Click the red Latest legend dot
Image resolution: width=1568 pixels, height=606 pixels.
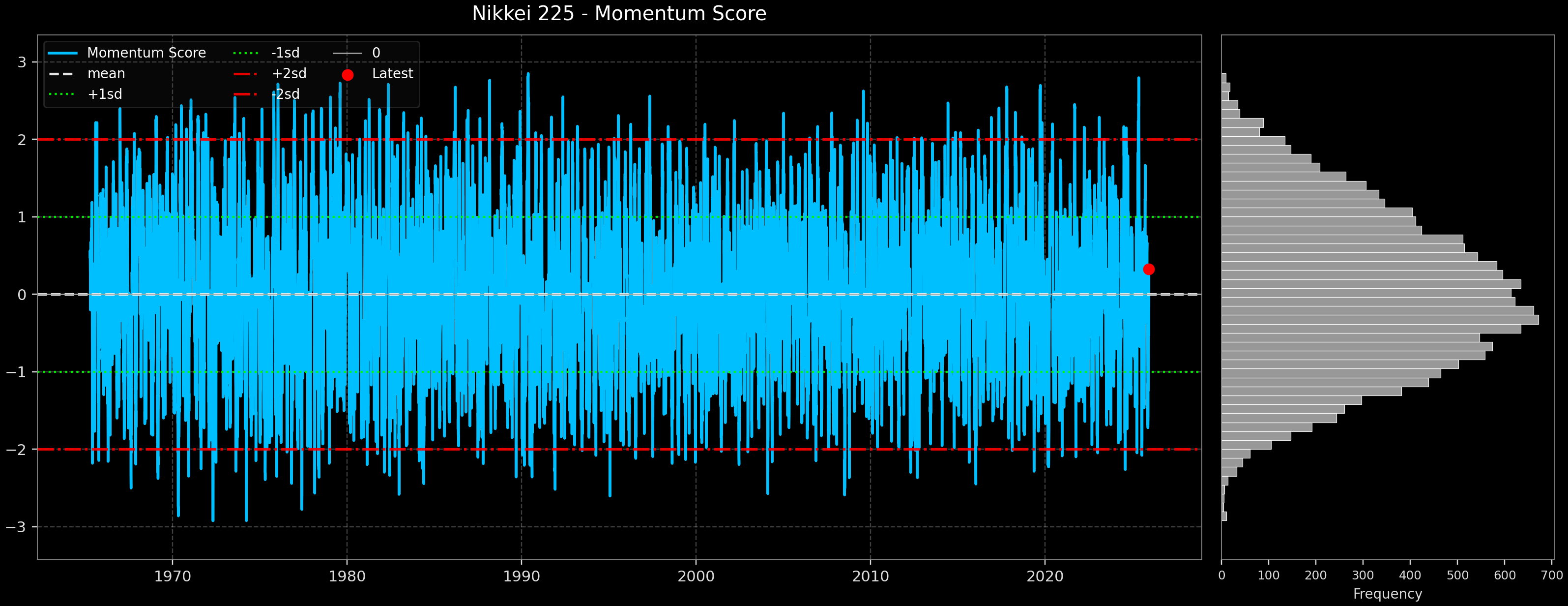(348, 75)
